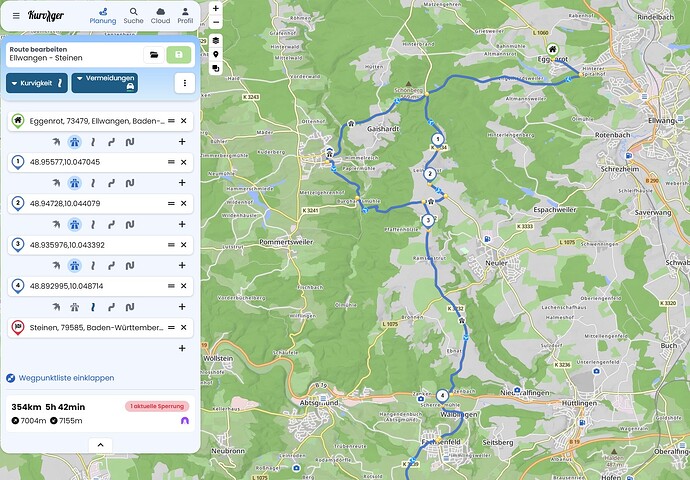Select motorway routing after Eggenrot waypoint
The width and height of the screenshot is (690, 480).
[x=74, y=142]
